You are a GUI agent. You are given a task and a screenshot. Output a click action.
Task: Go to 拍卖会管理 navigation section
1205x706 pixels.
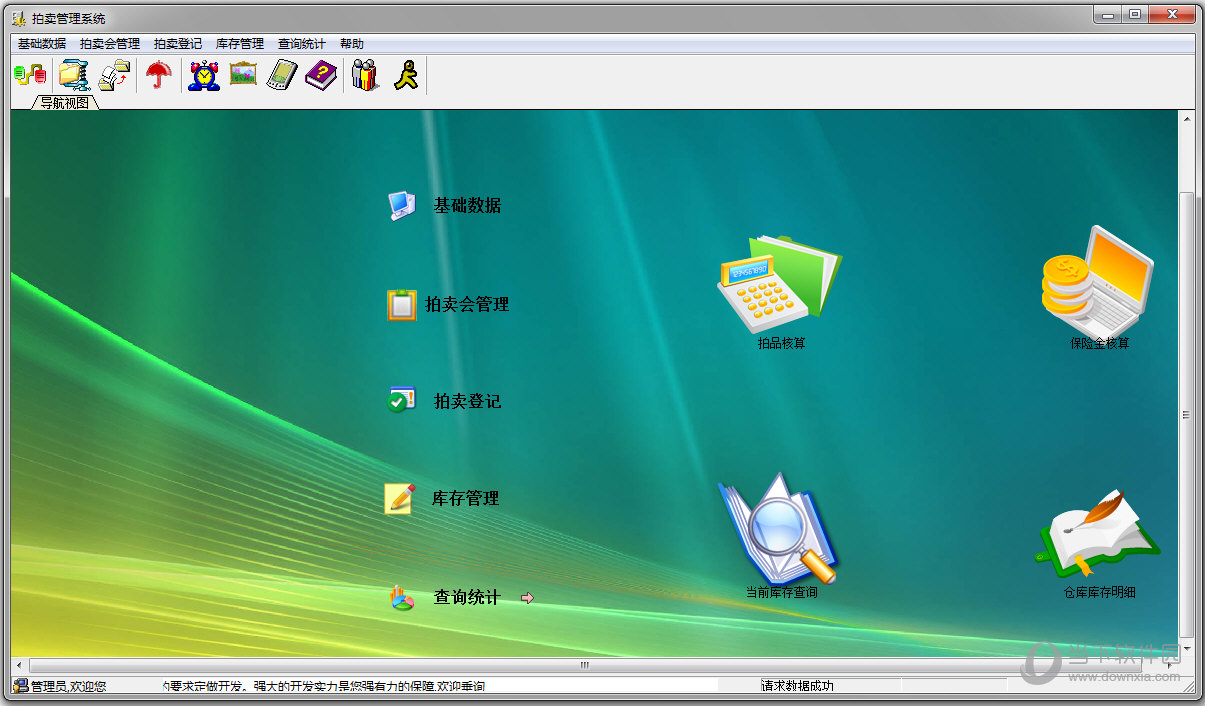467,305
